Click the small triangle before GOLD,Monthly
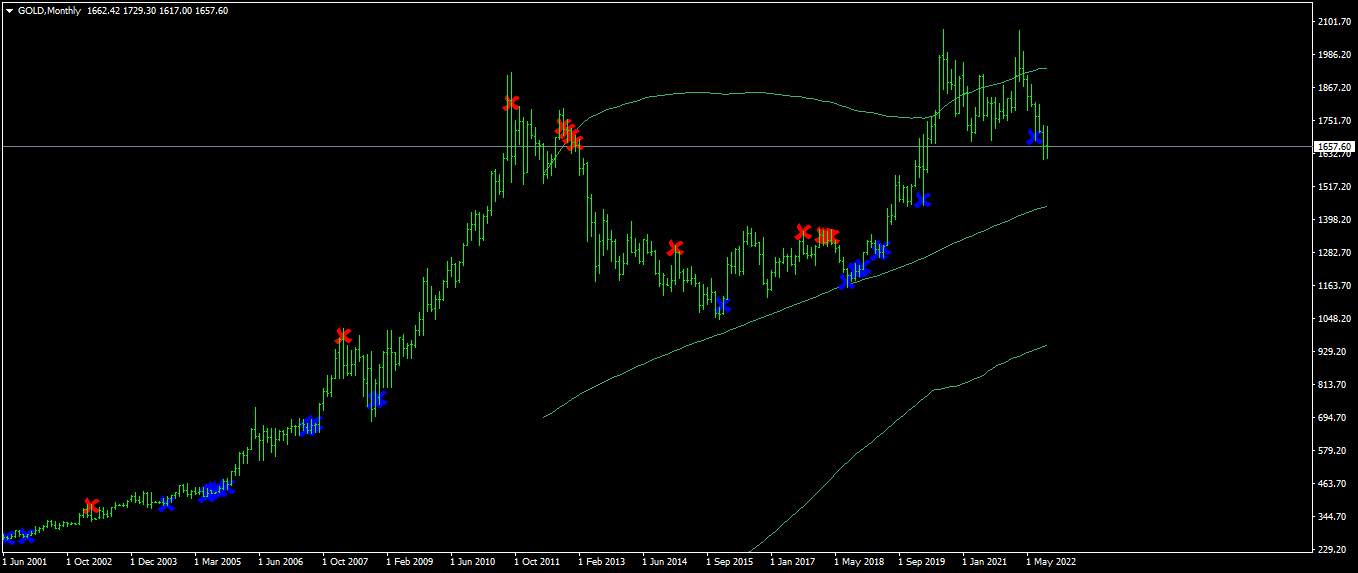 pos(10,11)
